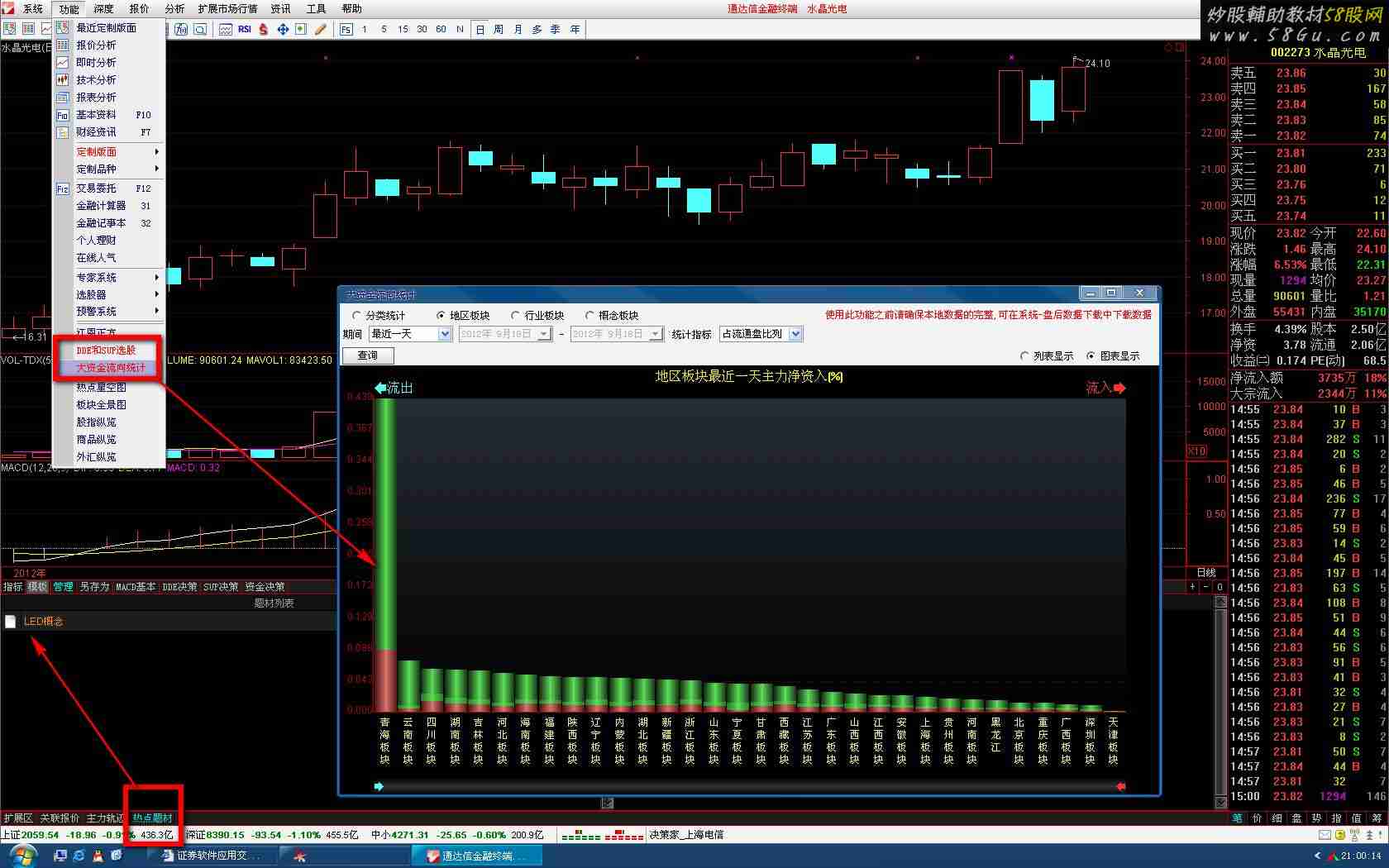
Task: Switch the chart to yearly (年) period
Action: coord(575,29)
